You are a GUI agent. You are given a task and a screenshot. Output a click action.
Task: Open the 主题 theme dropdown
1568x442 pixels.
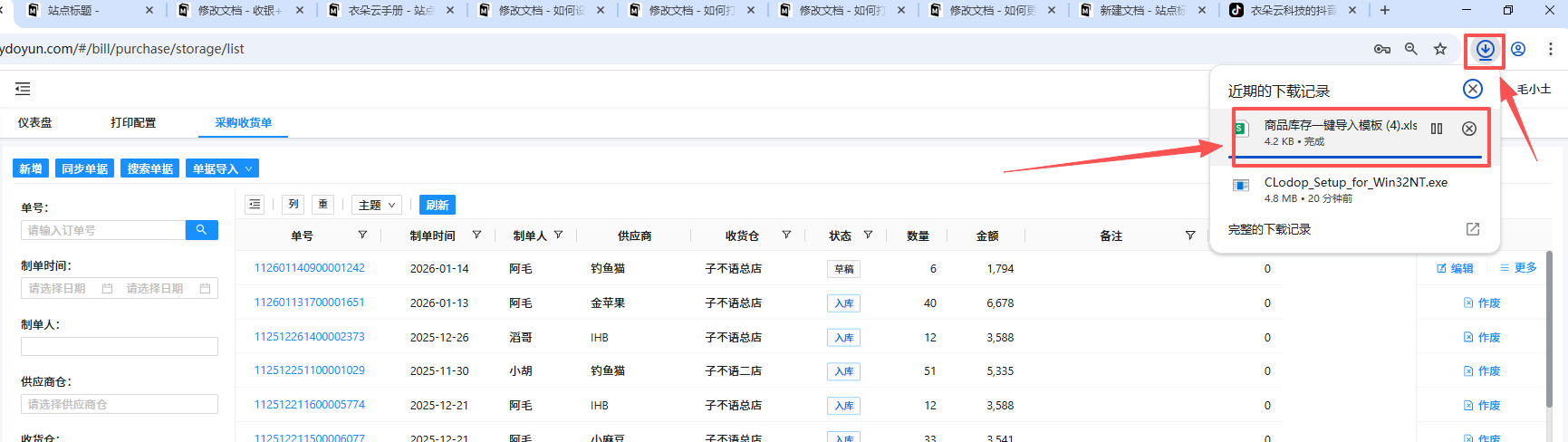(x=377, y=205)
